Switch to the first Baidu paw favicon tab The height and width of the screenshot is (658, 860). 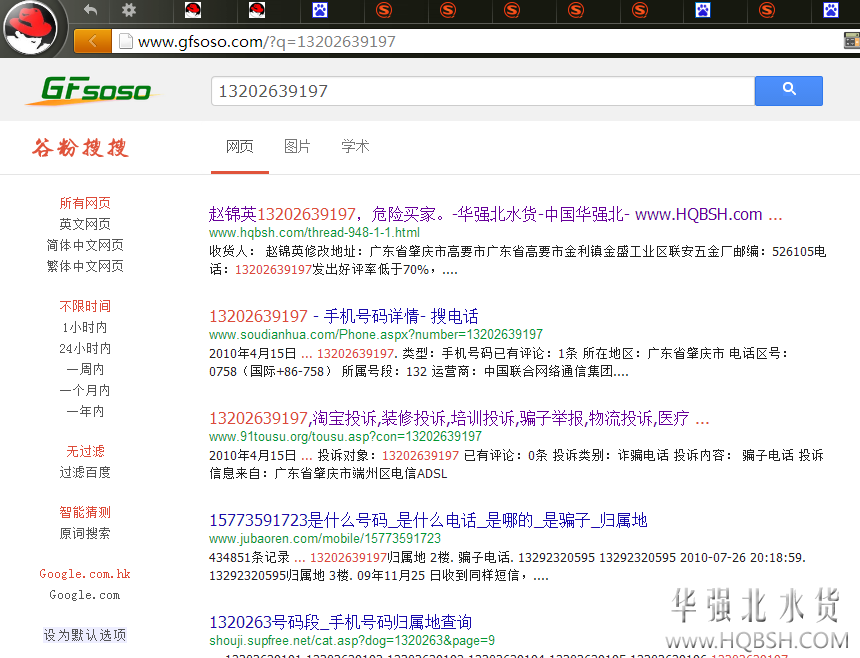[x=320, y=10]
